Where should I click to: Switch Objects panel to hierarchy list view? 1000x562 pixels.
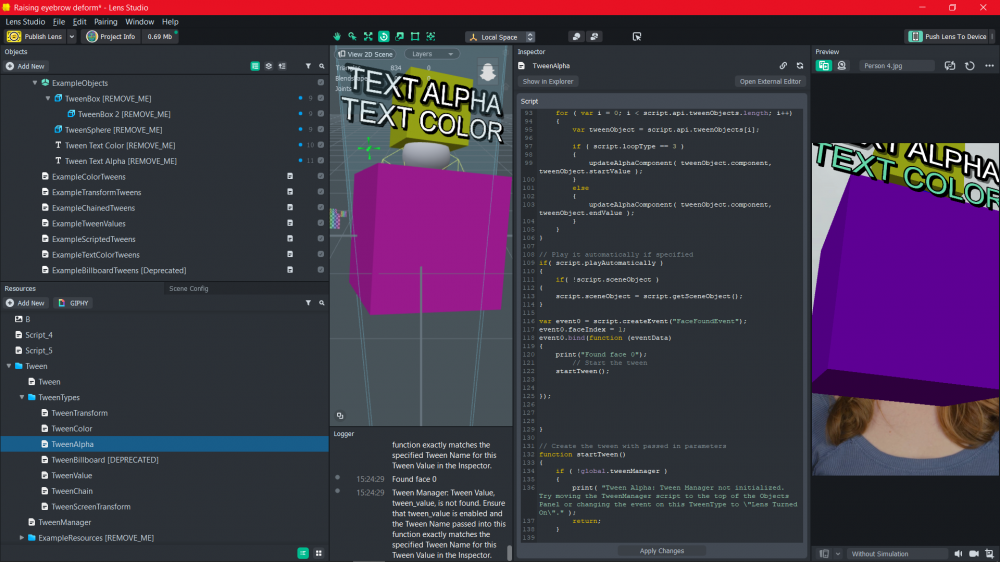coord(255,66)
